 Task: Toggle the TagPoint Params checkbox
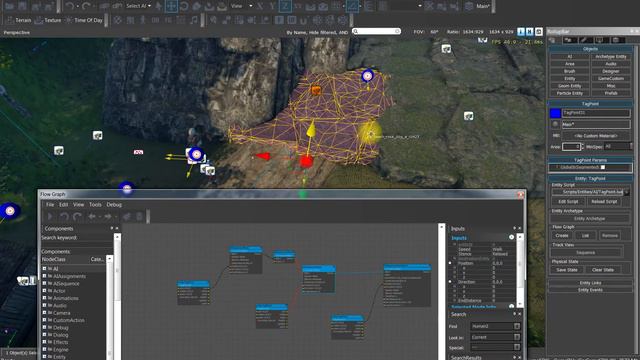[x=603, y=167]
